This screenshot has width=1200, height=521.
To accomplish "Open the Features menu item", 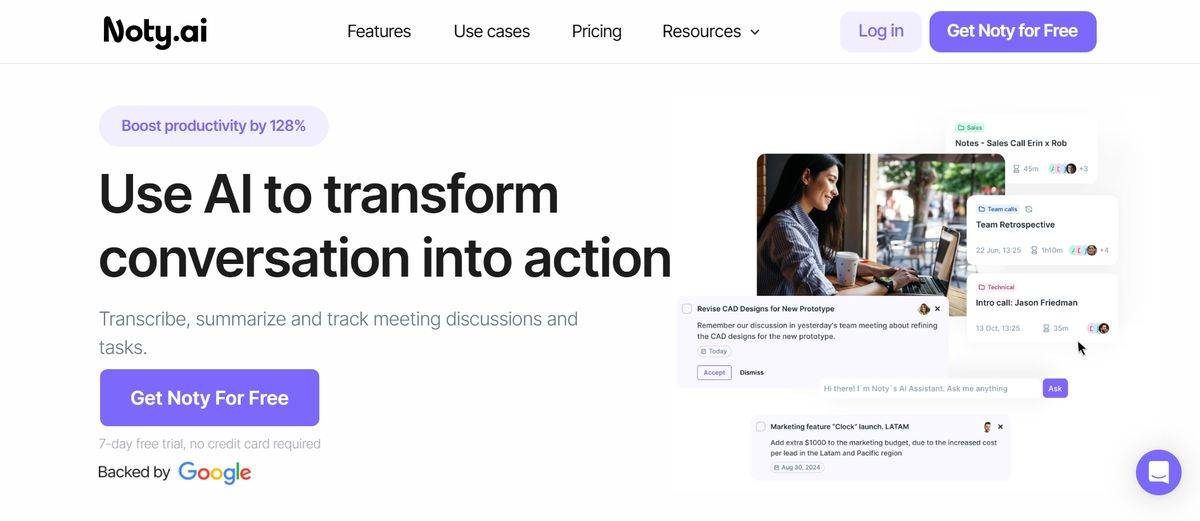I will click(x=379, y=32).
